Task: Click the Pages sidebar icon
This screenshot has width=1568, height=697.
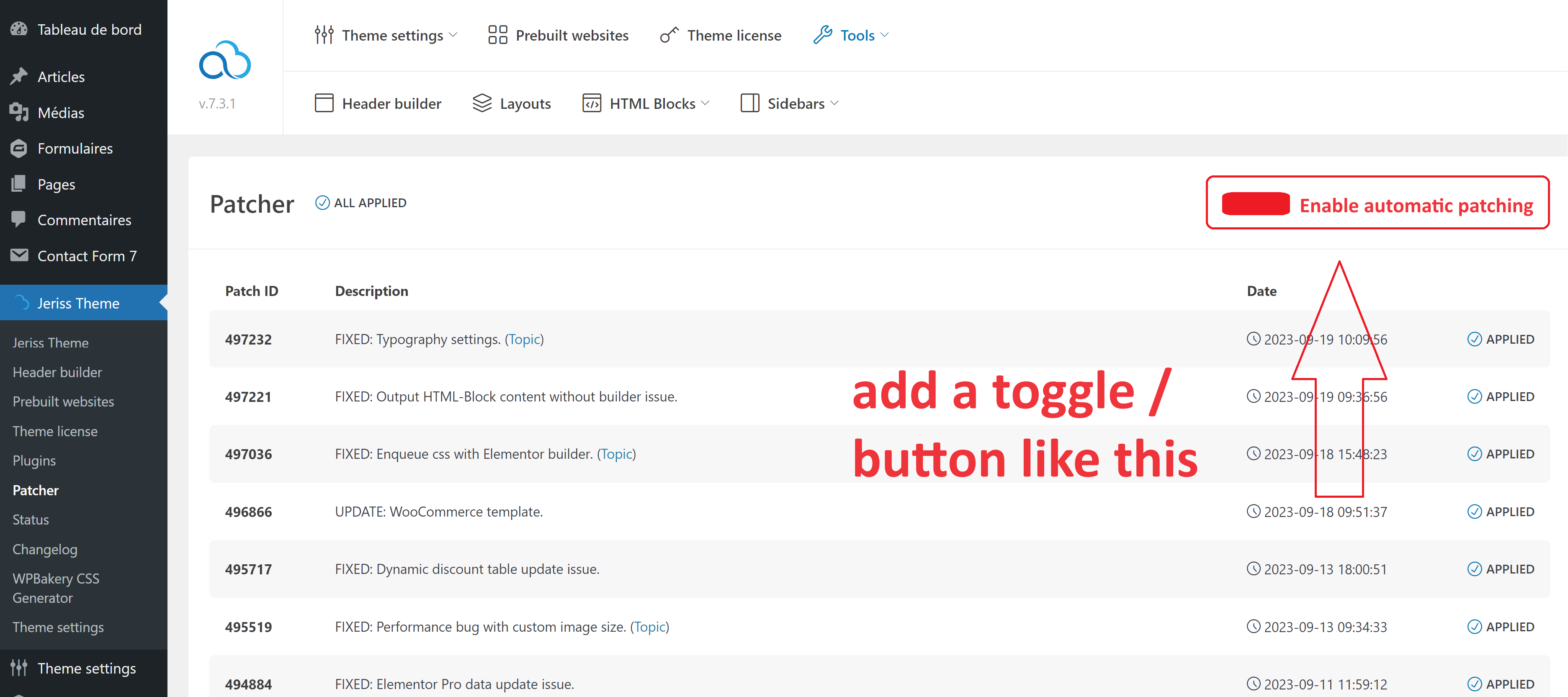Action: tap(19, 184)
